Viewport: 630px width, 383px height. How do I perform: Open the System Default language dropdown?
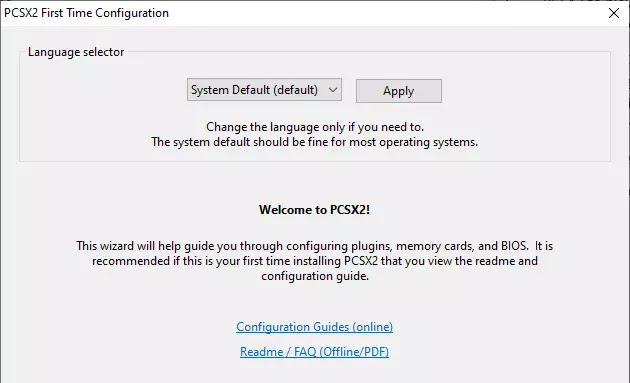click(264, 90)
